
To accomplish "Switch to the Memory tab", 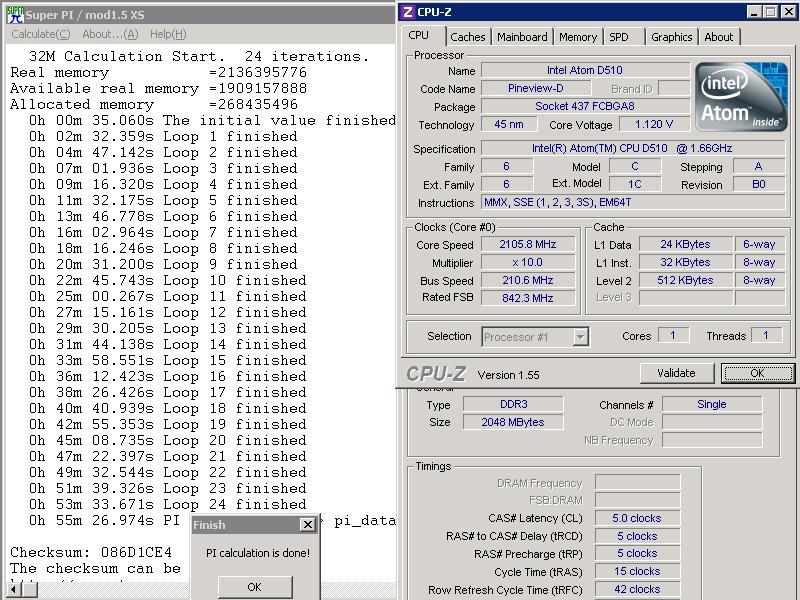I will pos(578,37).
